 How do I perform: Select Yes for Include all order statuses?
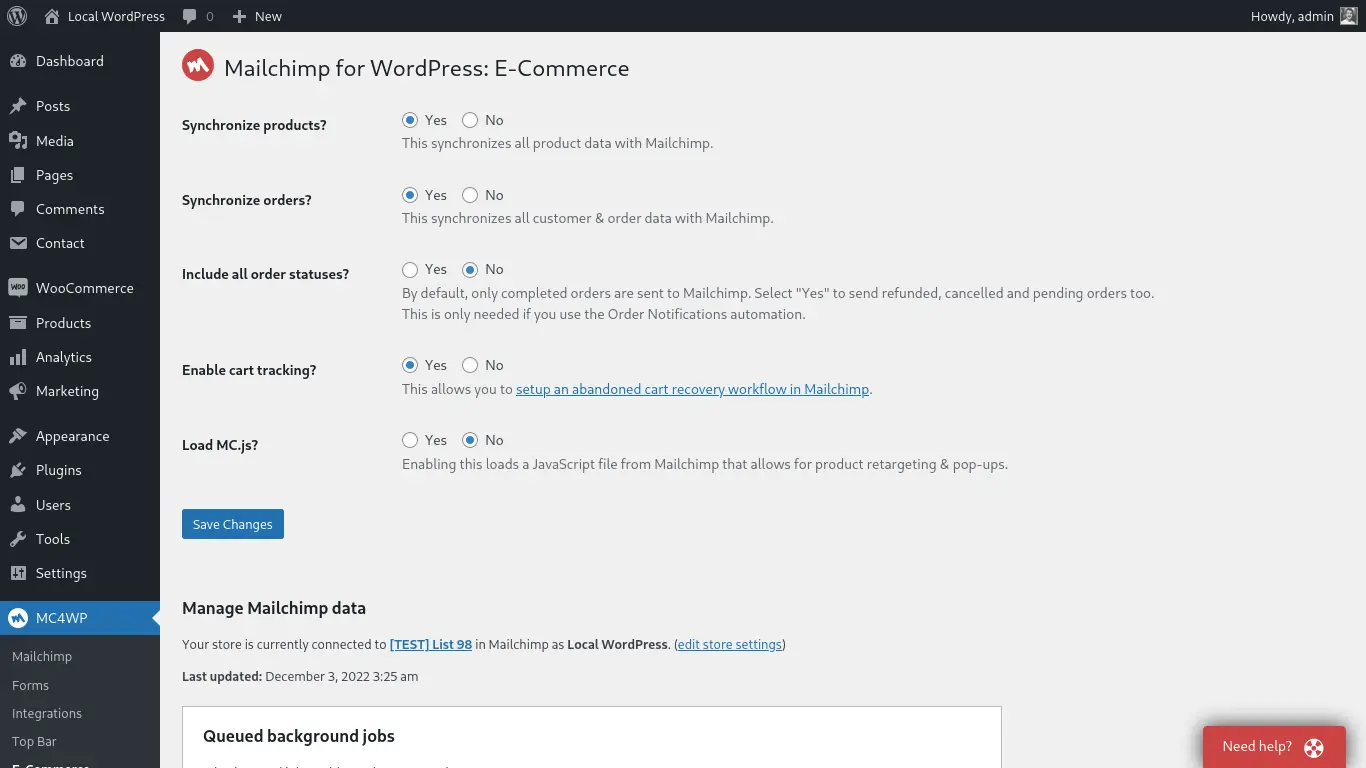click(x=410, y=269)
